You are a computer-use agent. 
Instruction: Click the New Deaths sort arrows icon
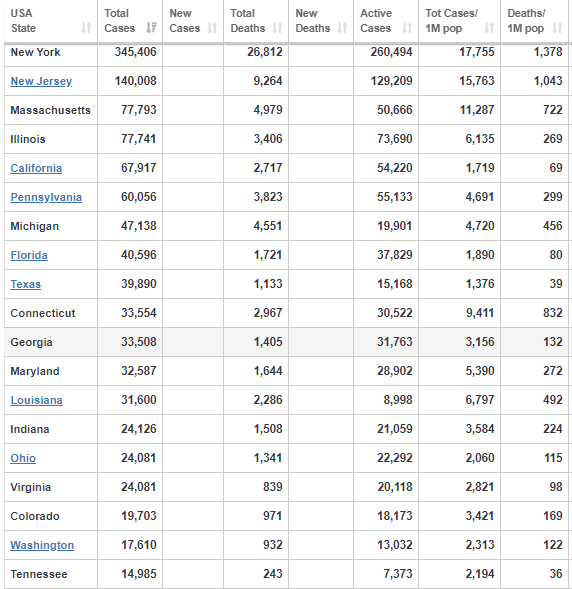click(342, 28)
